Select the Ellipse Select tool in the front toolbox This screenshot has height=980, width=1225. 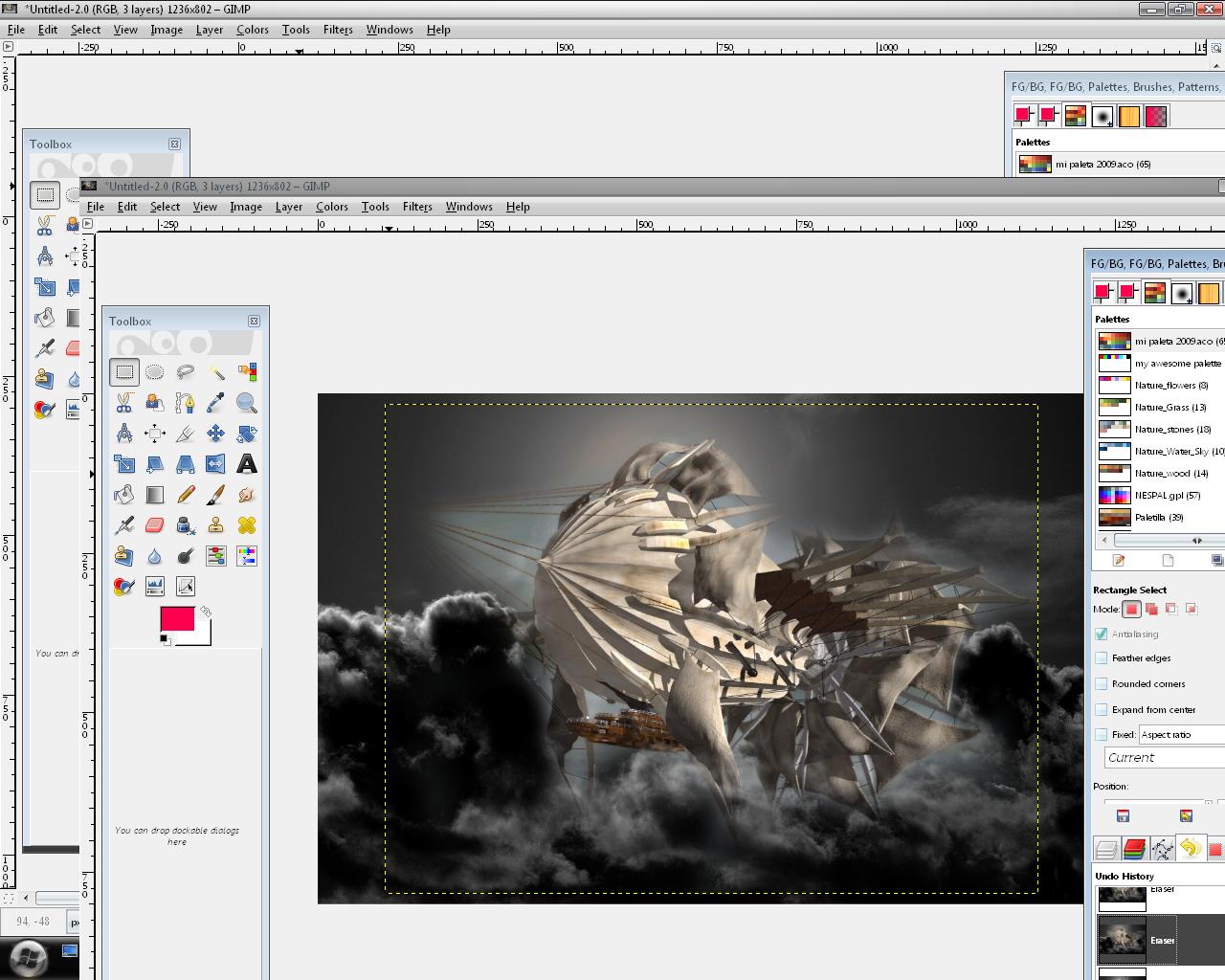(x=154, y=372)
